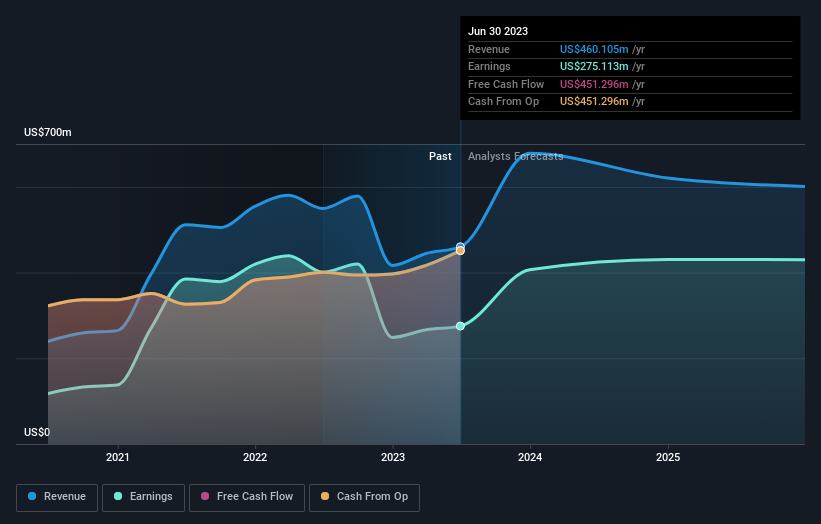Click the 2021 x-axis label
Image resolution: width=821 pixels, height=524 pixels.
coord(117,457)
